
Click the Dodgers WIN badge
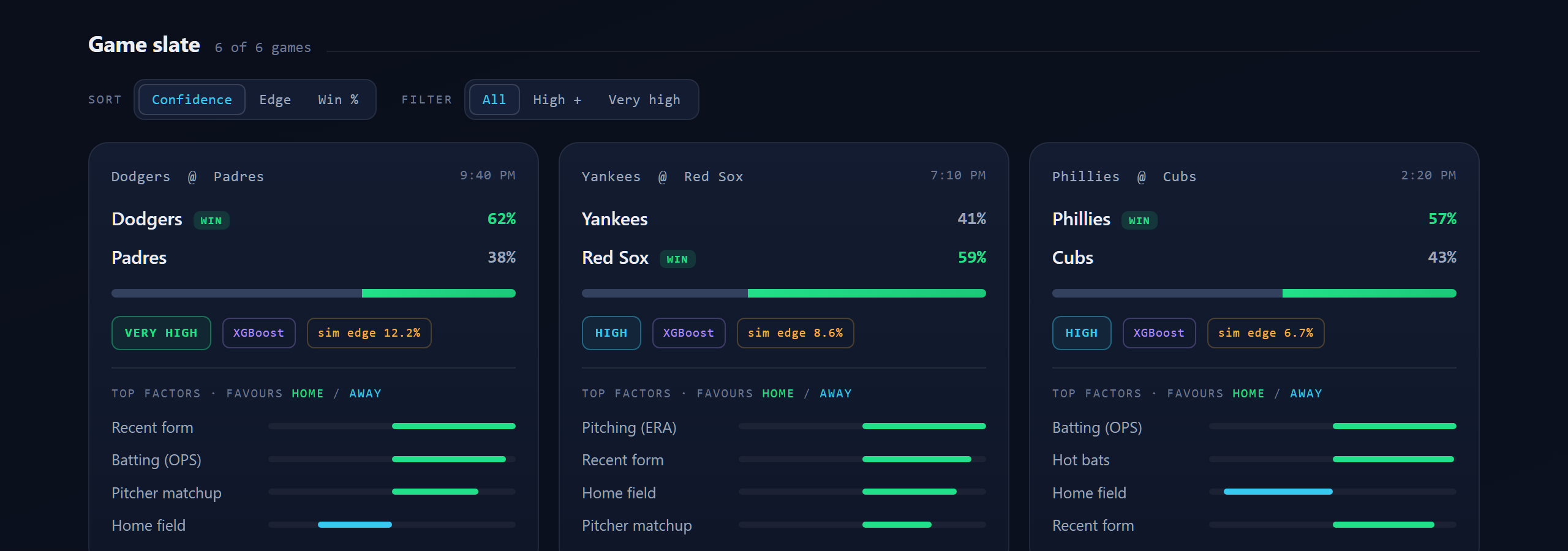point(211,220)
